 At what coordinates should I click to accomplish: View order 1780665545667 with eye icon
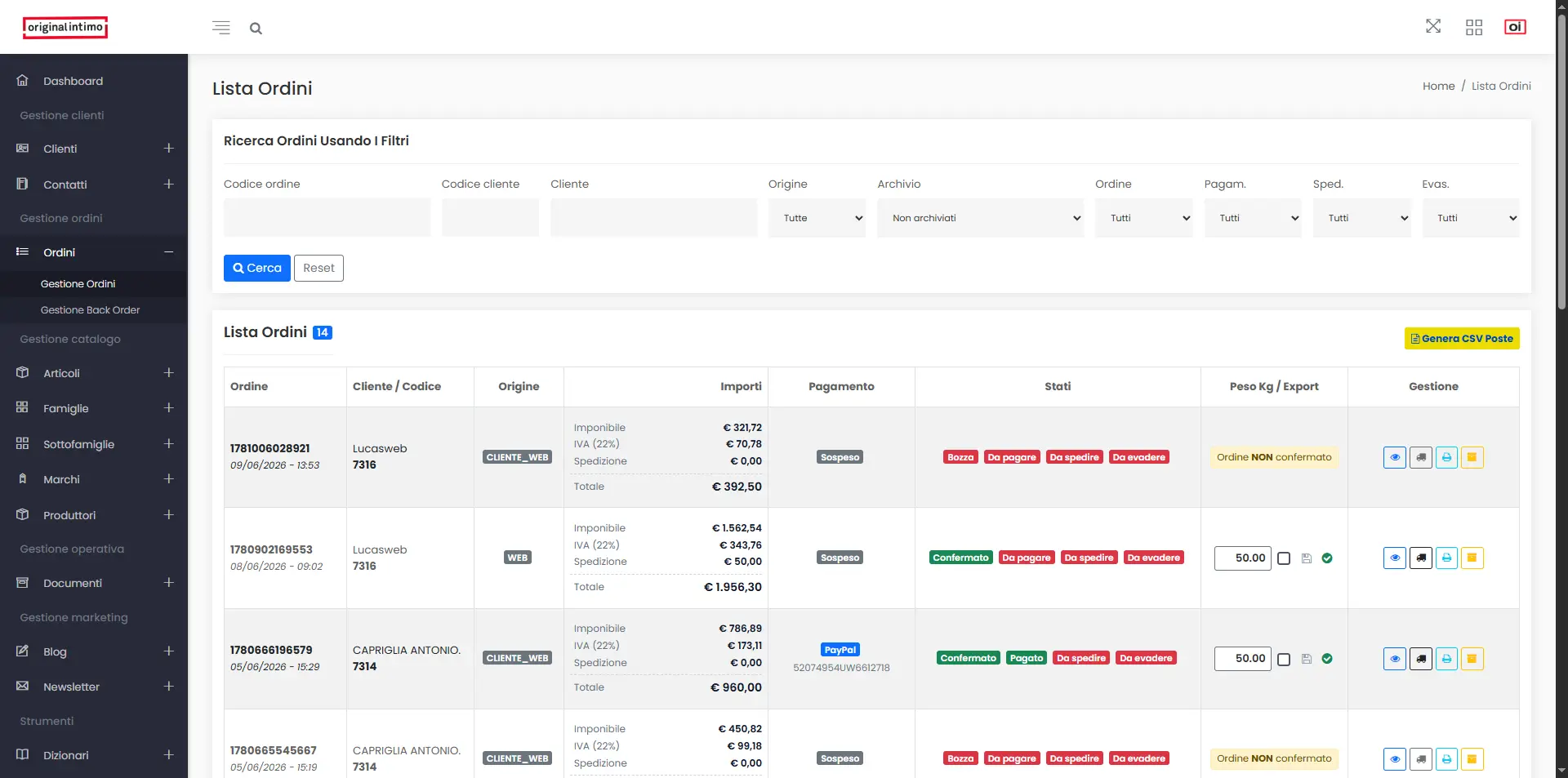1395,759
